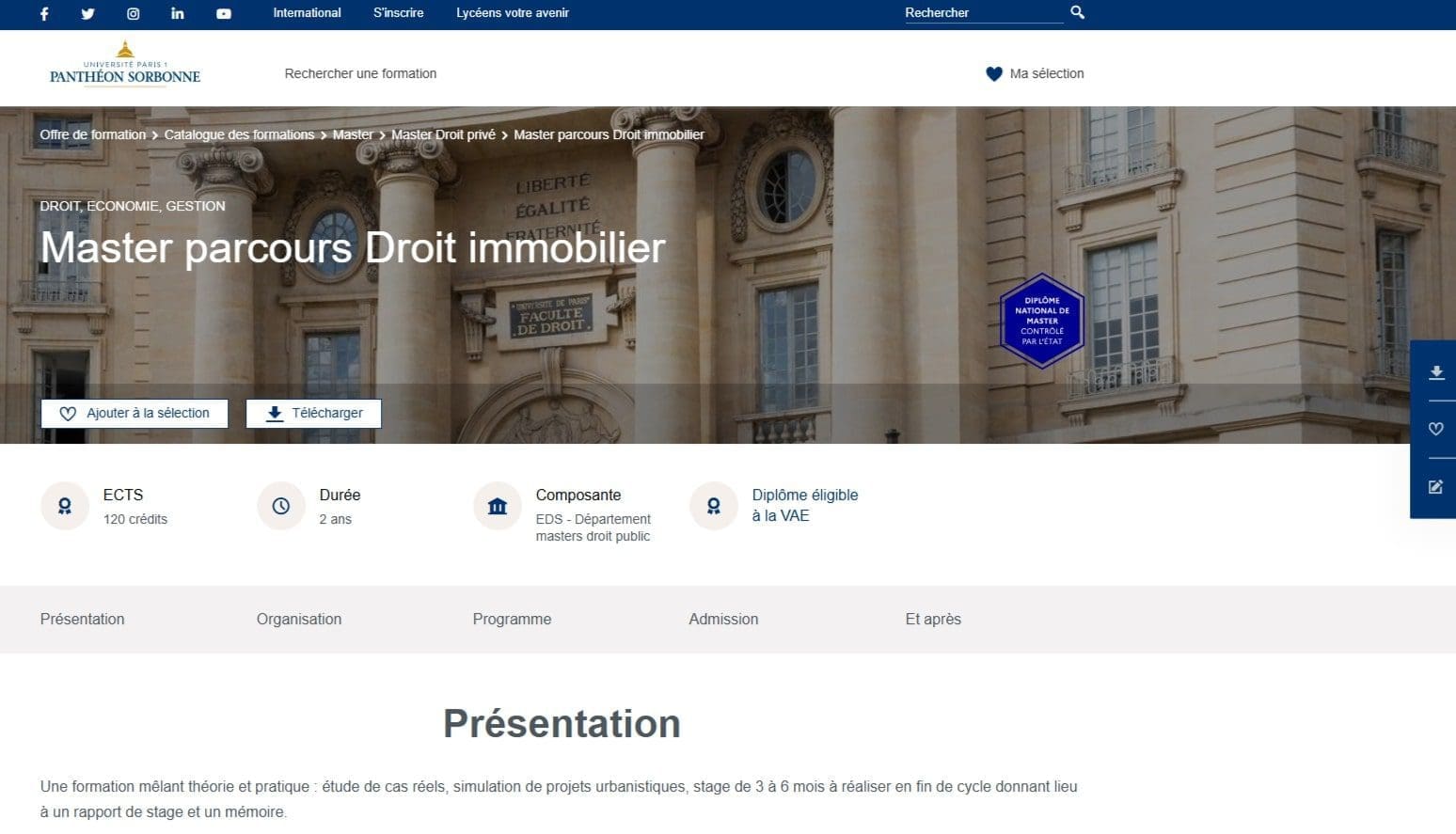The width and height of the screenshot is (1456, 834).
Task: Open the LinkedIn social icon
Action: click(178, 13)
